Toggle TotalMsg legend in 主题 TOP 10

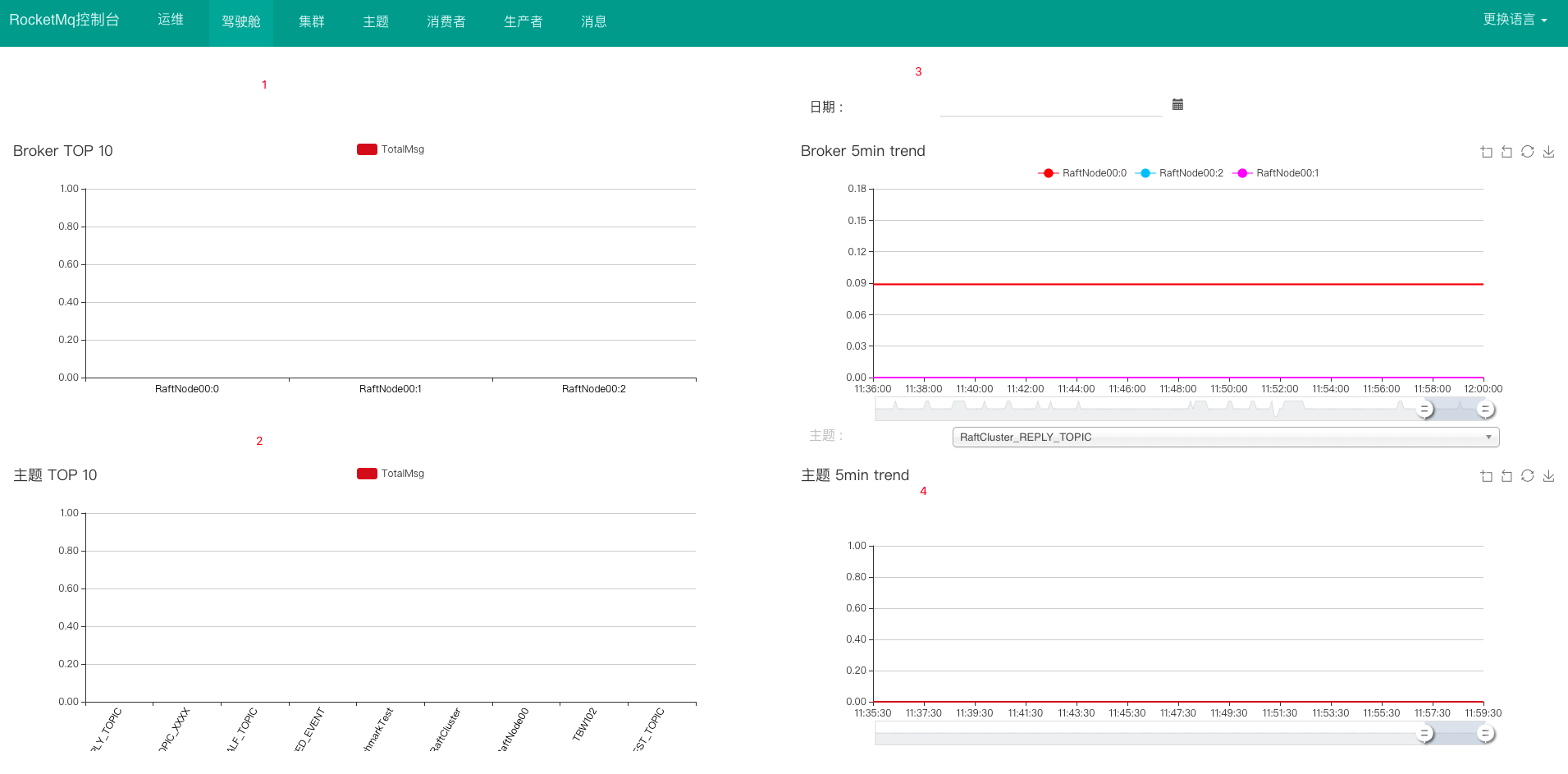pyautogui.click(x=391, y=474)
